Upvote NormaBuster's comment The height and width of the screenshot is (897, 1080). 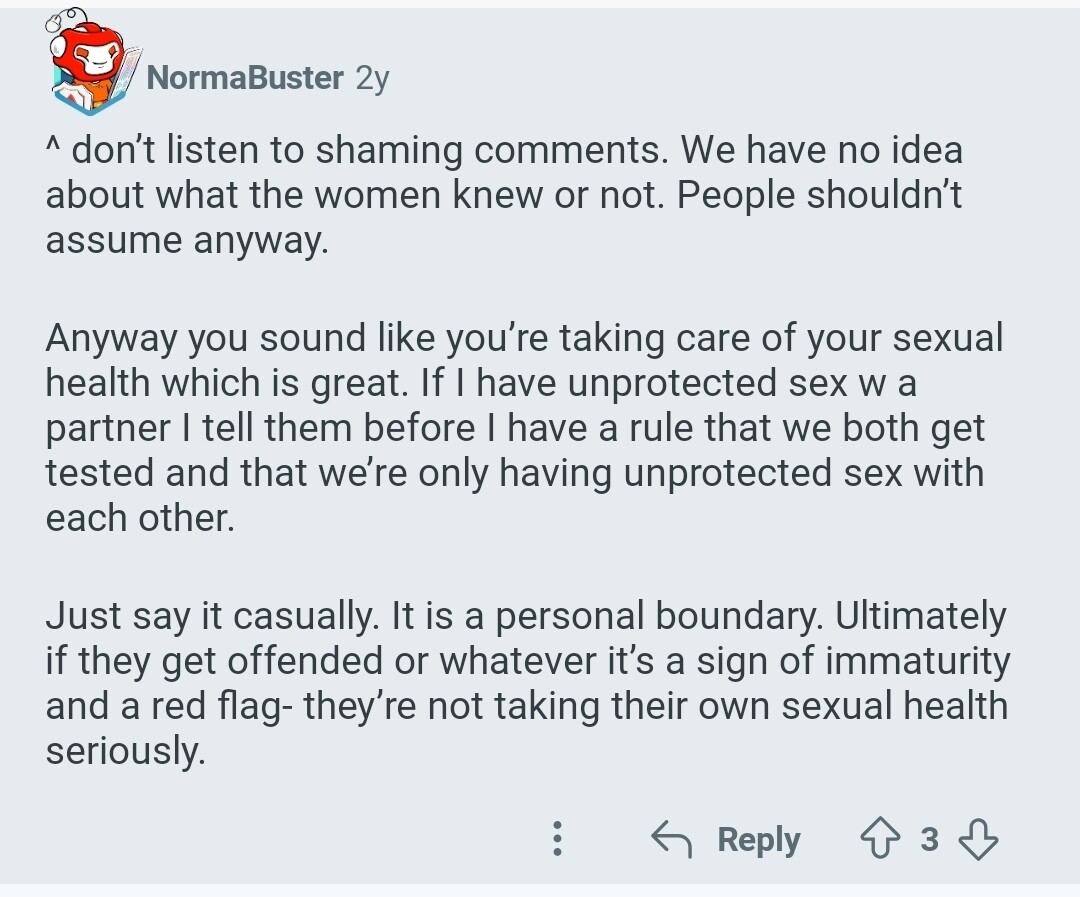point(880,838)
